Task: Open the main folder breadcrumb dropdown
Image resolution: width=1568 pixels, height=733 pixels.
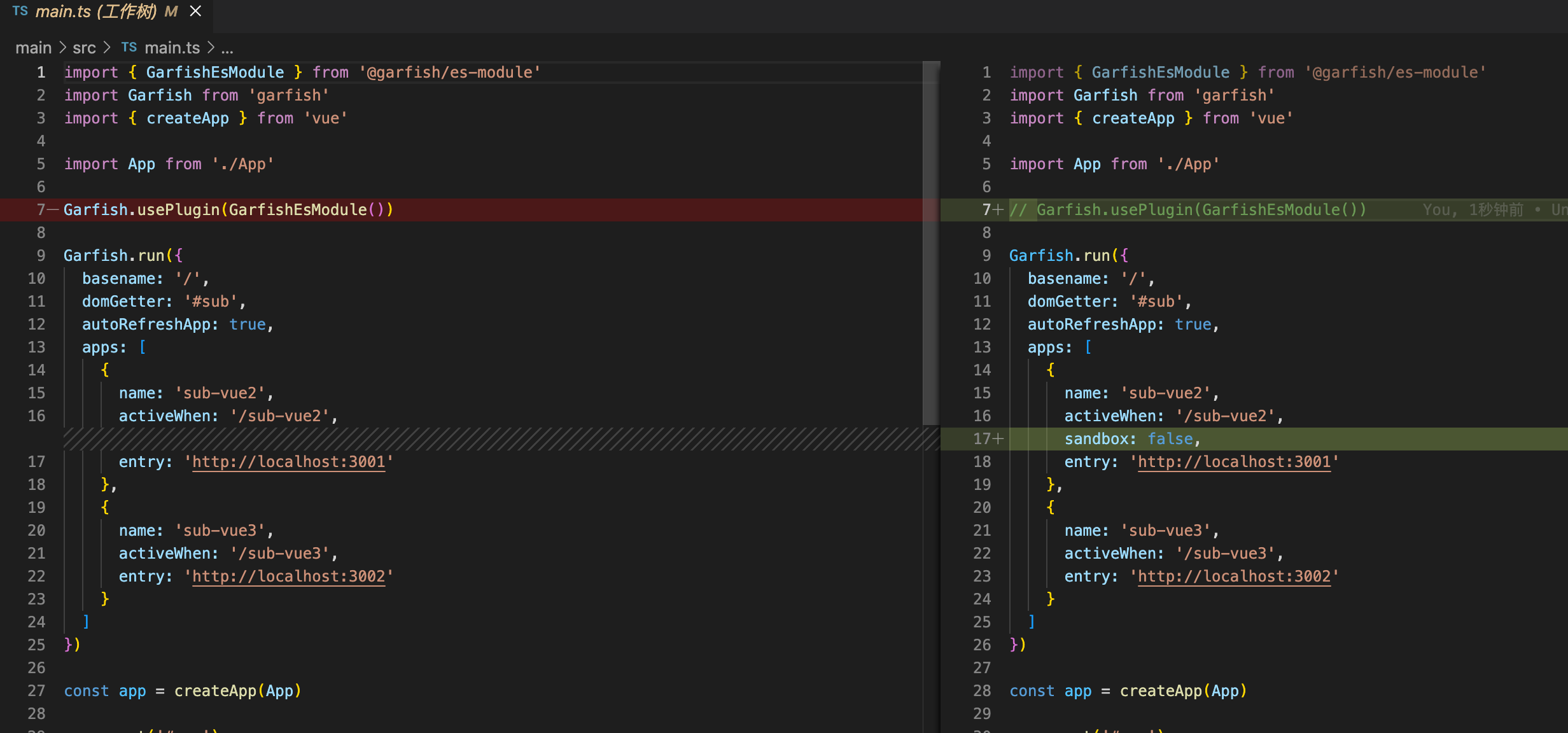Action: (33, 48)
